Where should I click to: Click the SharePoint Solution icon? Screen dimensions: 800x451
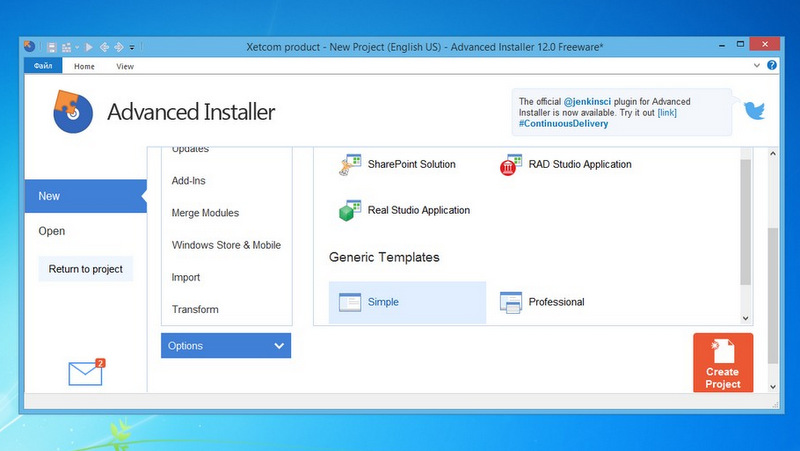pyautogui.click(x=350, y=164)
